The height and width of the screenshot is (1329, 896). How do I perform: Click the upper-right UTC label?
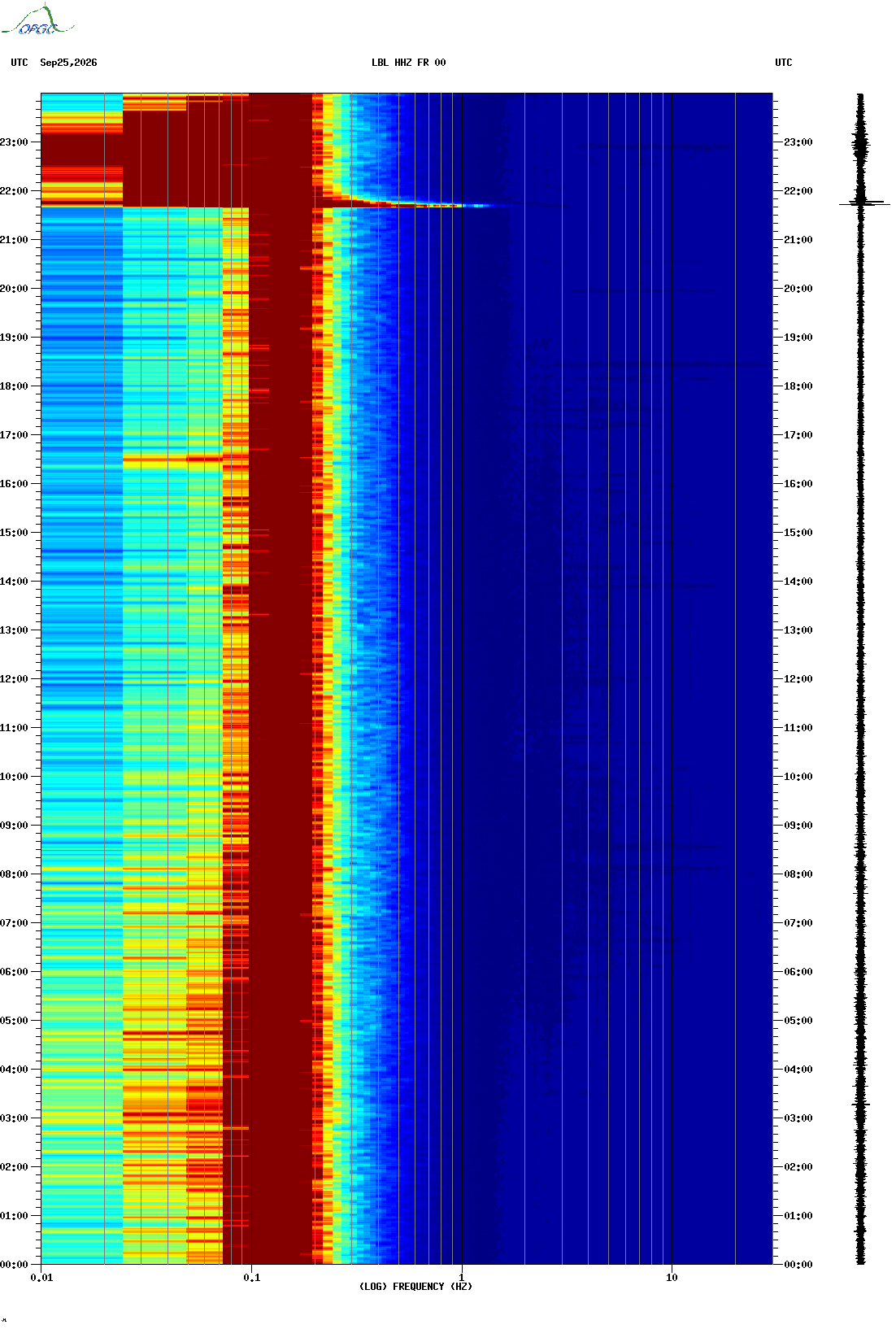[x=784, y=63]
